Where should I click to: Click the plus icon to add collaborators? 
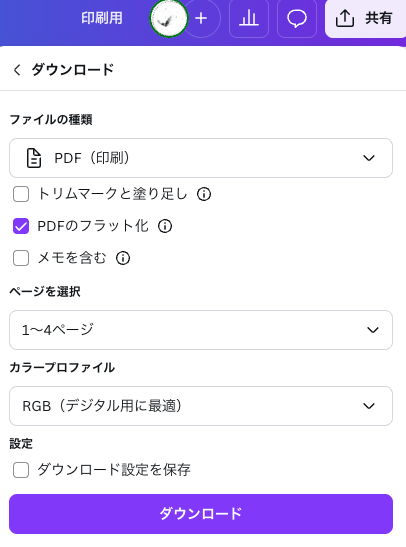201,18
